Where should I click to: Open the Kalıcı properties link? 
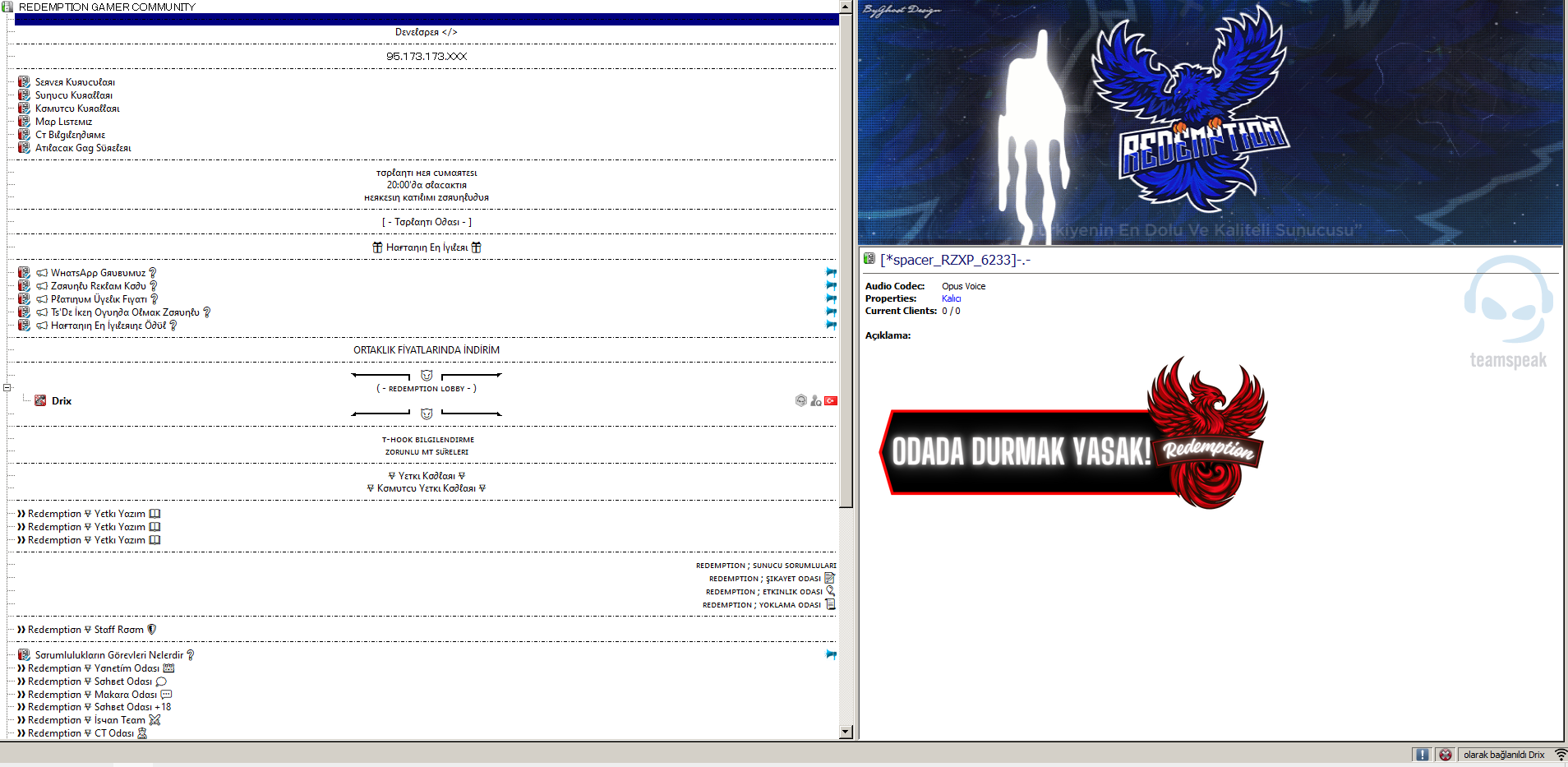click(x=951, y=298)
